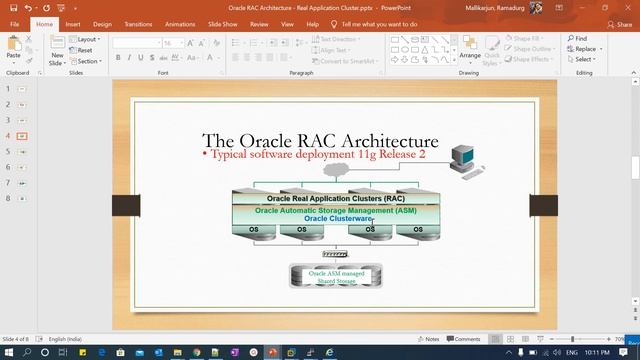Open the Align Text dropdown
The image size is (640, 360).
(x=331, y=50)
